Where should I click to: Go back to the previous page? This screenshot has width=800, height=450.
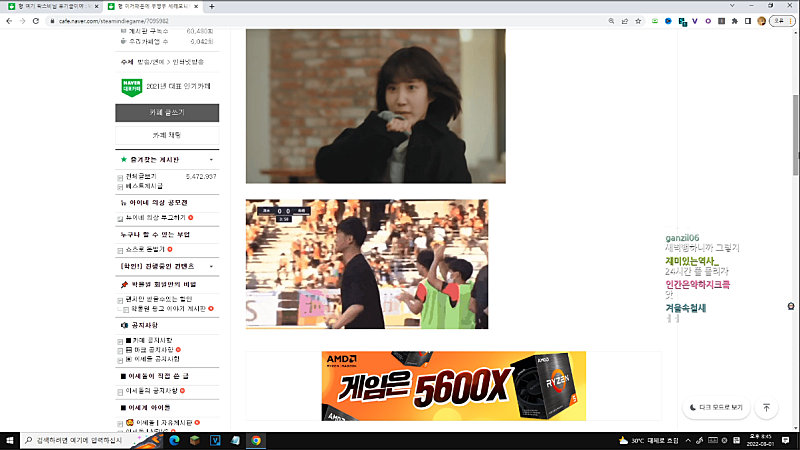coord(9,21)
